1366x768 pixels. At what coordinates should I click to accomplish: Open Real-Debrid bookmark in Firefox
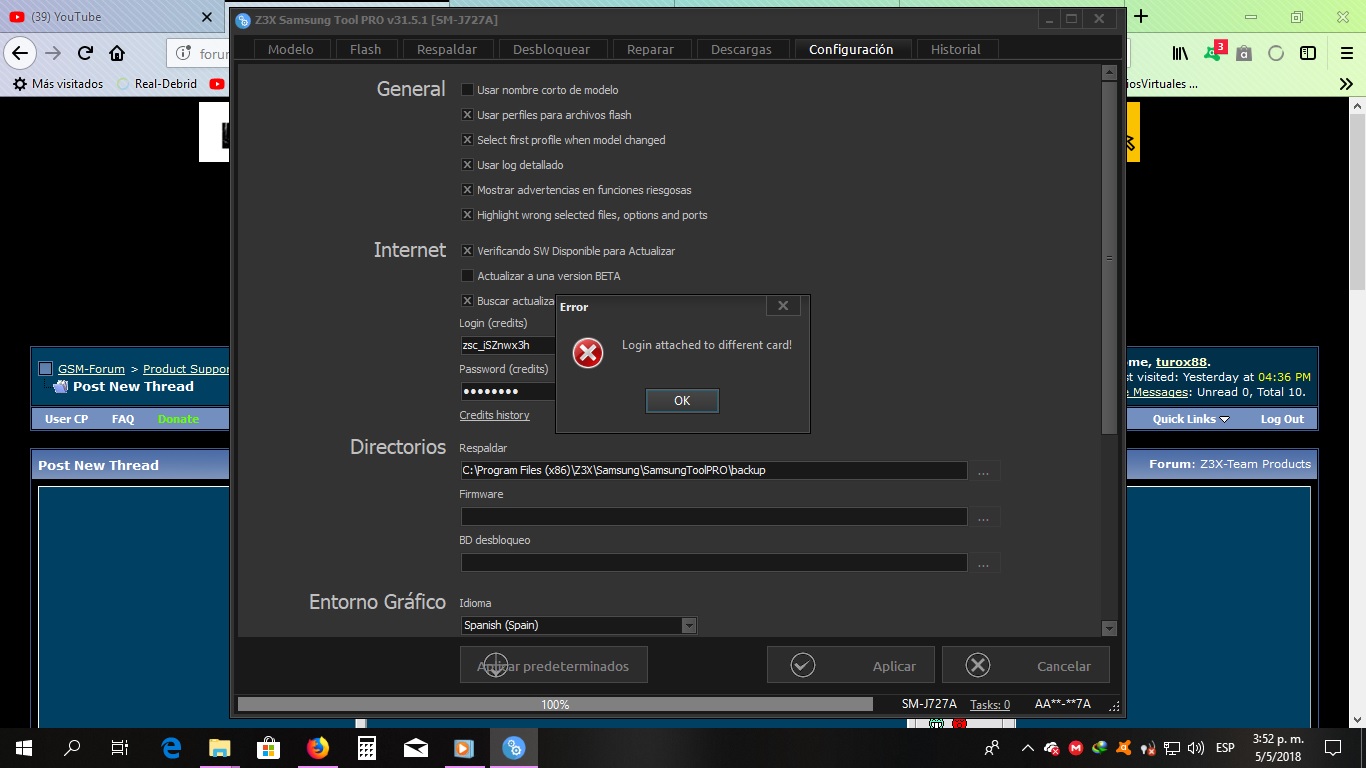point(157,84)
